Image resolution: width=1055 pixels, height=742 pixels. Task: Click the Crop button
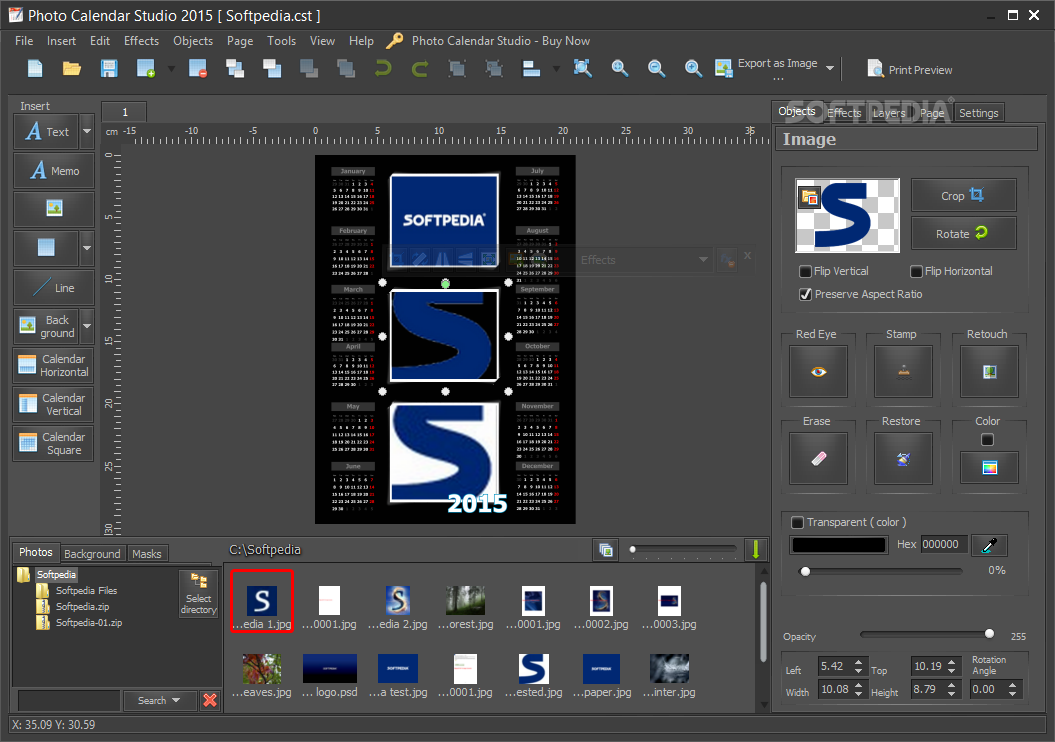tap(963, 195)
